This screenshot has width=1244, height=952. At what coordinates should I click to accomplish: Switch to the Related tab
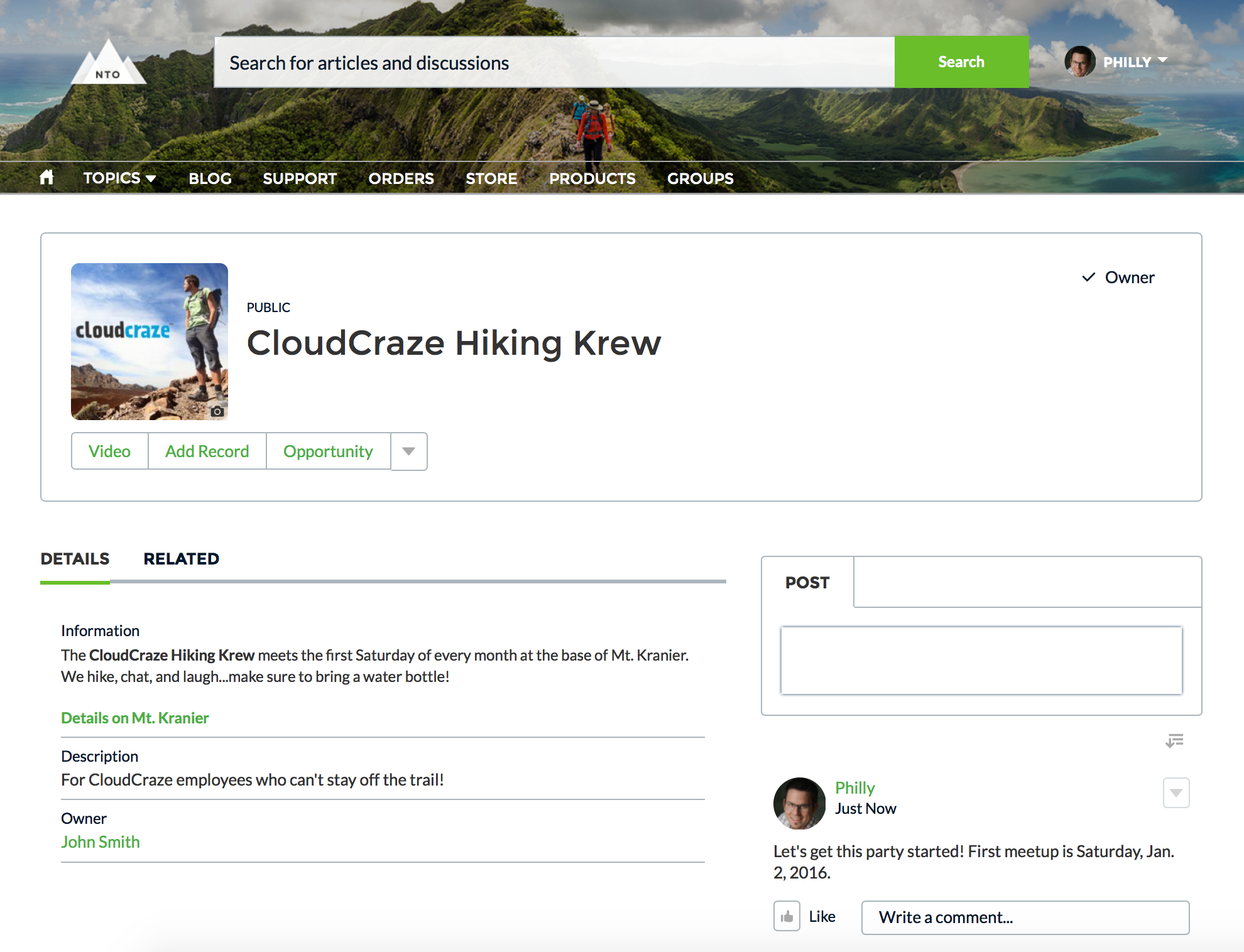pos(181,559)
